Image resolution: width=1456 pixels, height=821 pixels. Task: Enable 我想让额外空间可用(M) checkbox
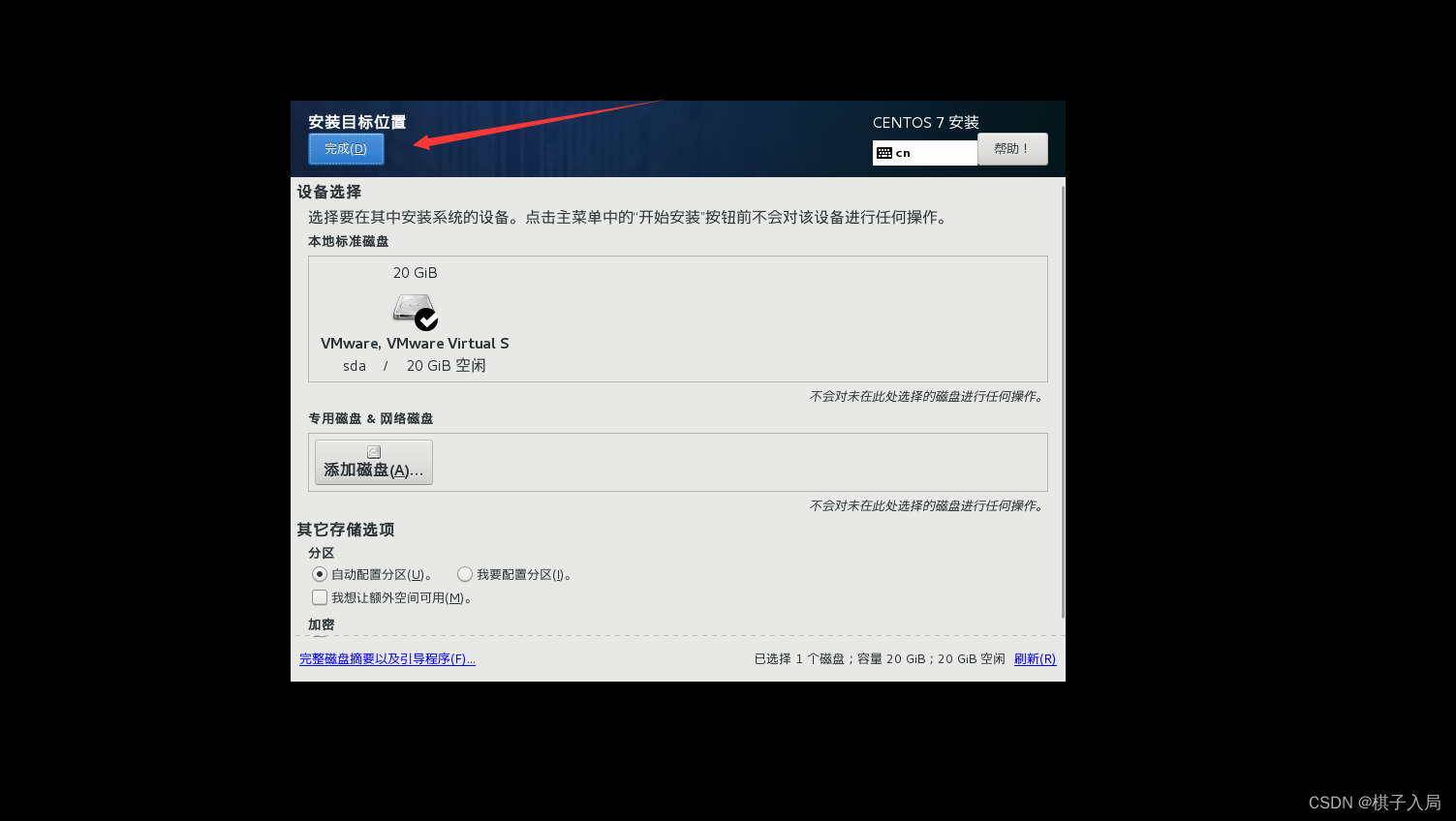pos(320,597)
